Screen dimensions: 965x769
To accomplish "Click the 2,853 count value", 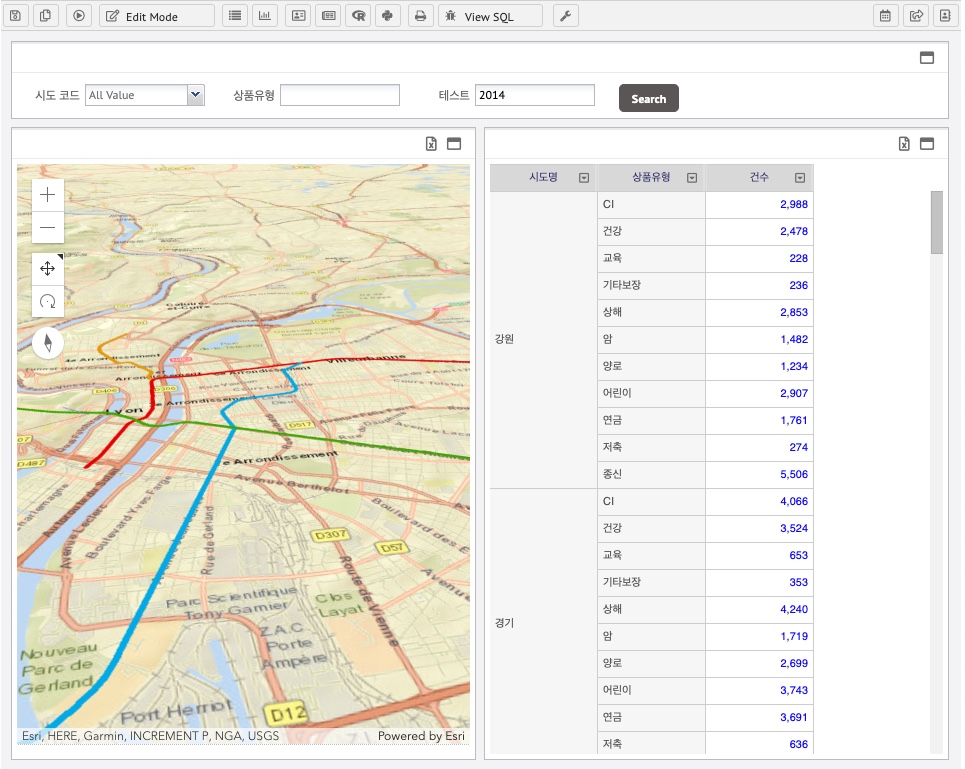I will [x=794, y=312].
